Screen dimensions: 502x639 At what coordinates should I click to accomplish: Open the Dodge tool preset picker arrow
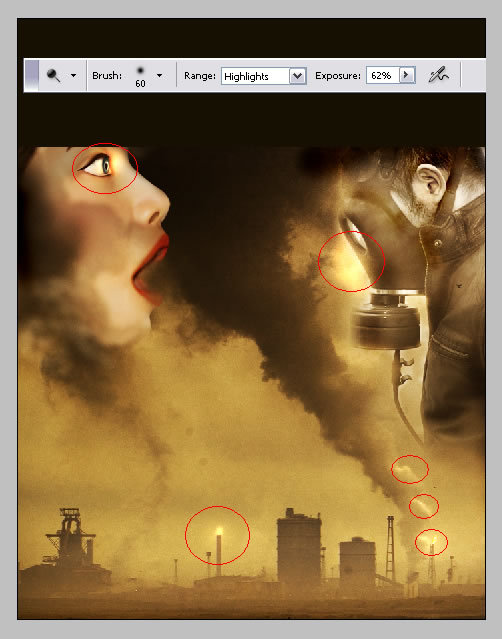point(73,75)
